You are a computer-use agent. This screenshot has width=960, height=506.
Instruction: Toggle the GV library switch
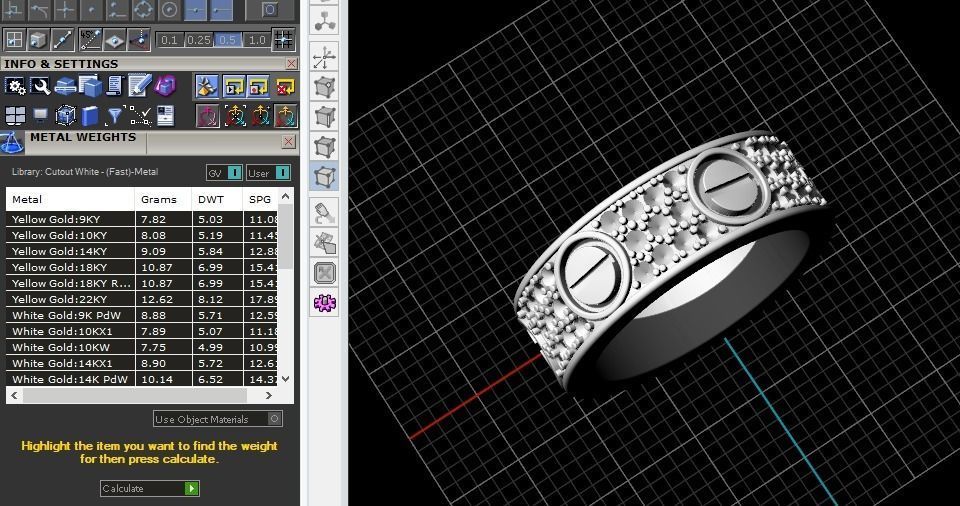tap(224, 173)
